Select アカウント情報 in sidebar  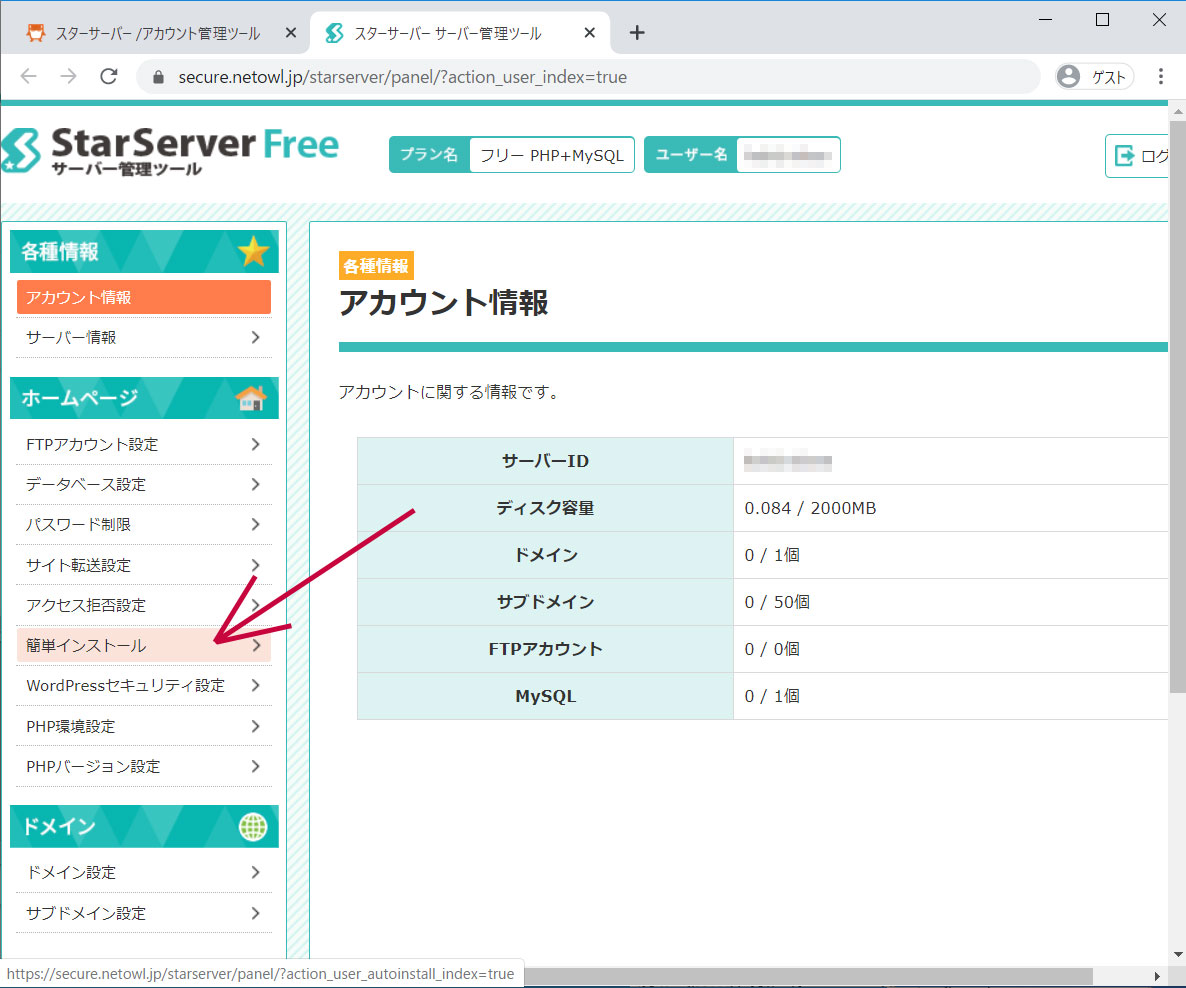(x=144, y=297)
